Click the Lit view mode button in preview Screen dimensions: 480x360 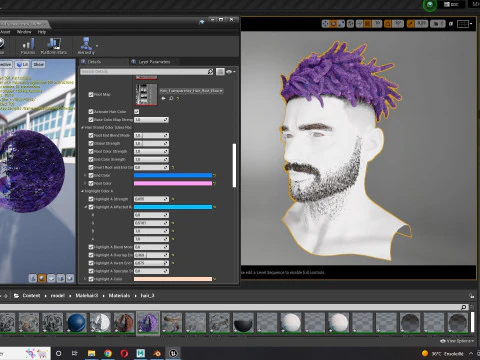[22, 64]
